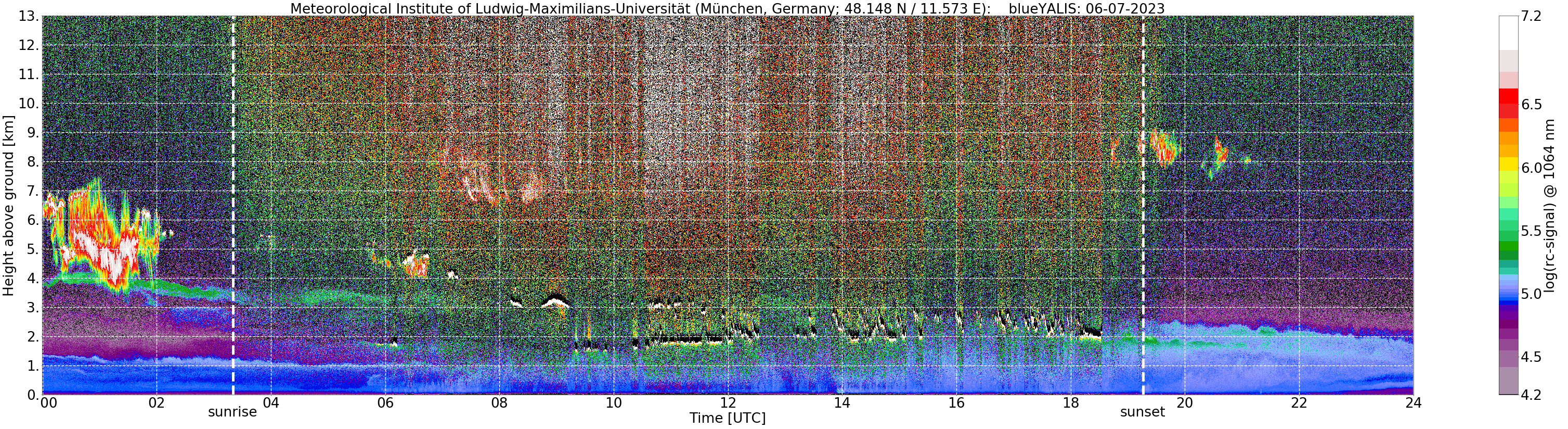This screenshot has width=1568, height=429.
Task: Click the '8.' height tick label
Action: click(32, 162)
